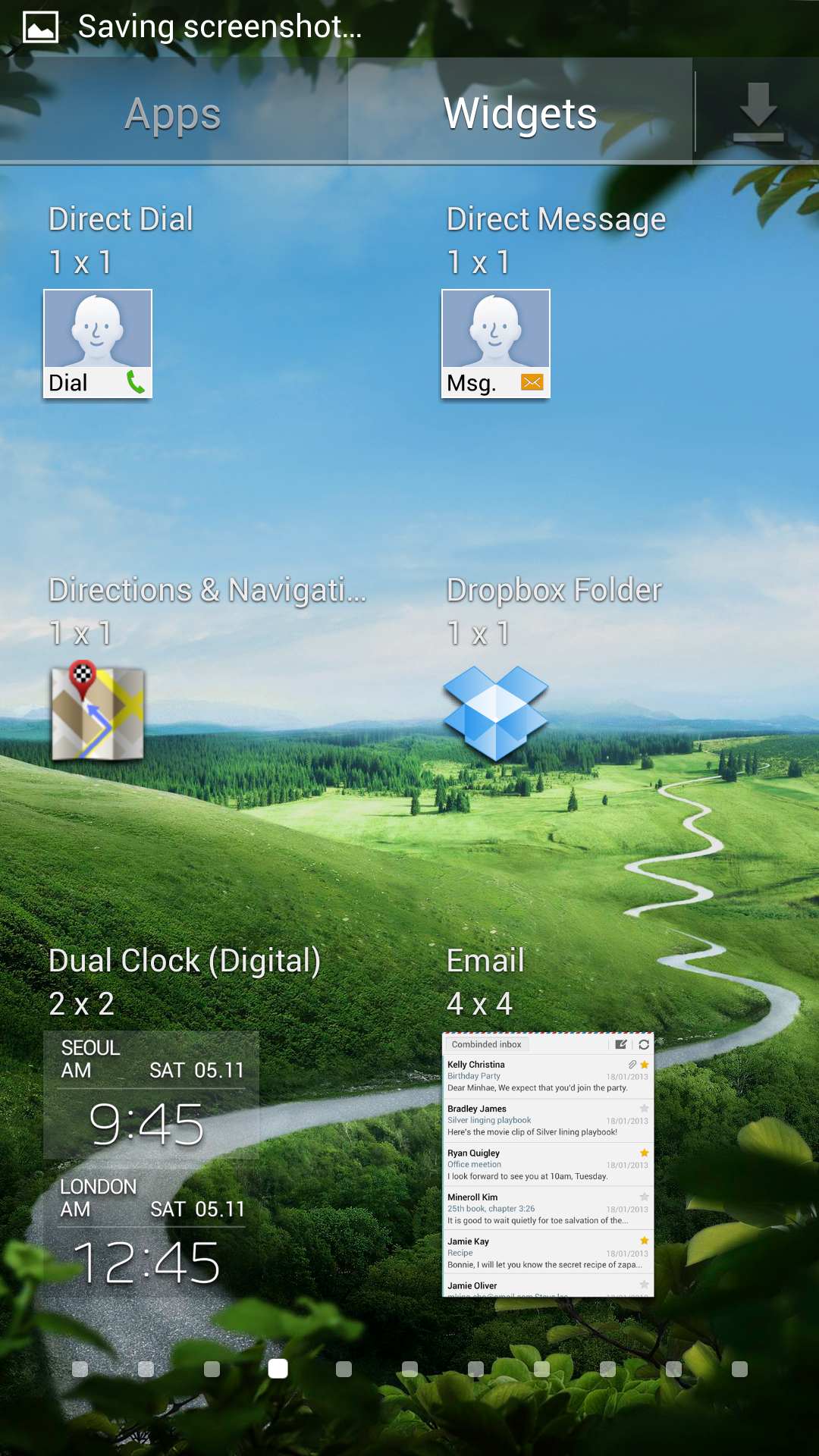Tap the Direct Message contact widget icon
This screenshot has width=819, height=1456.
(x=496, y=343)
